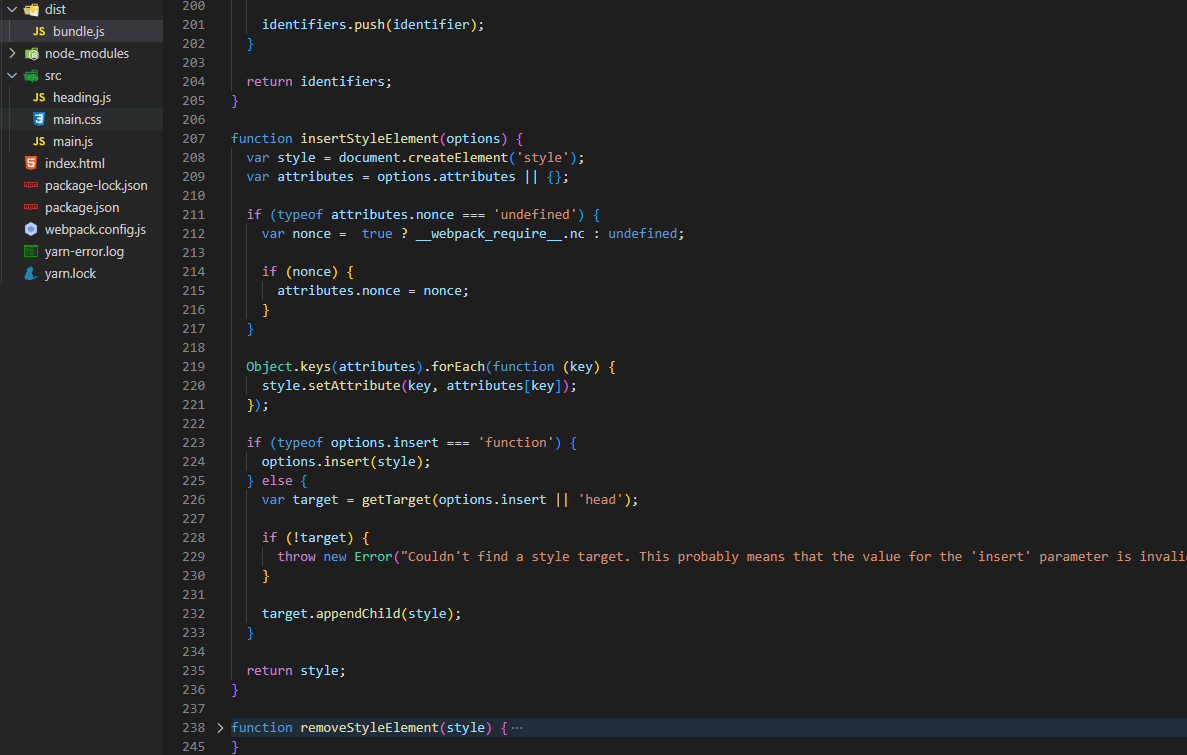Viewport: 1187px width, 755px height.
Task: Open package-lock.json file
Action: (x=96, y=186)
